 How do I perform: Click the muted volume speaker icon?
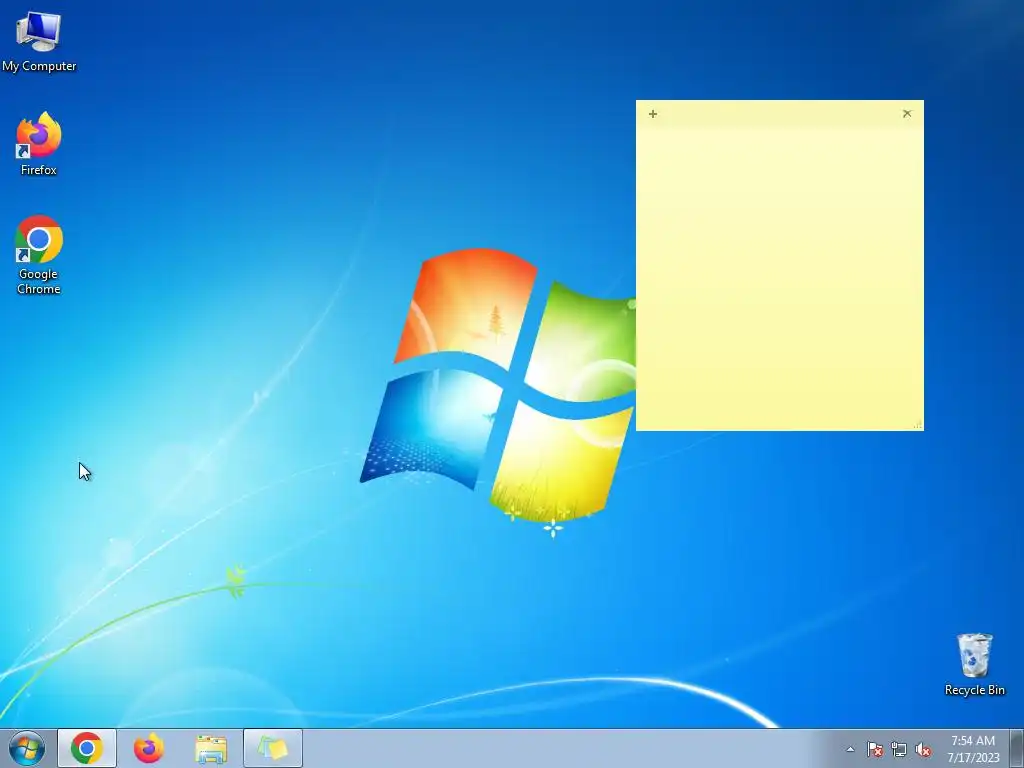tap(923, 749)
